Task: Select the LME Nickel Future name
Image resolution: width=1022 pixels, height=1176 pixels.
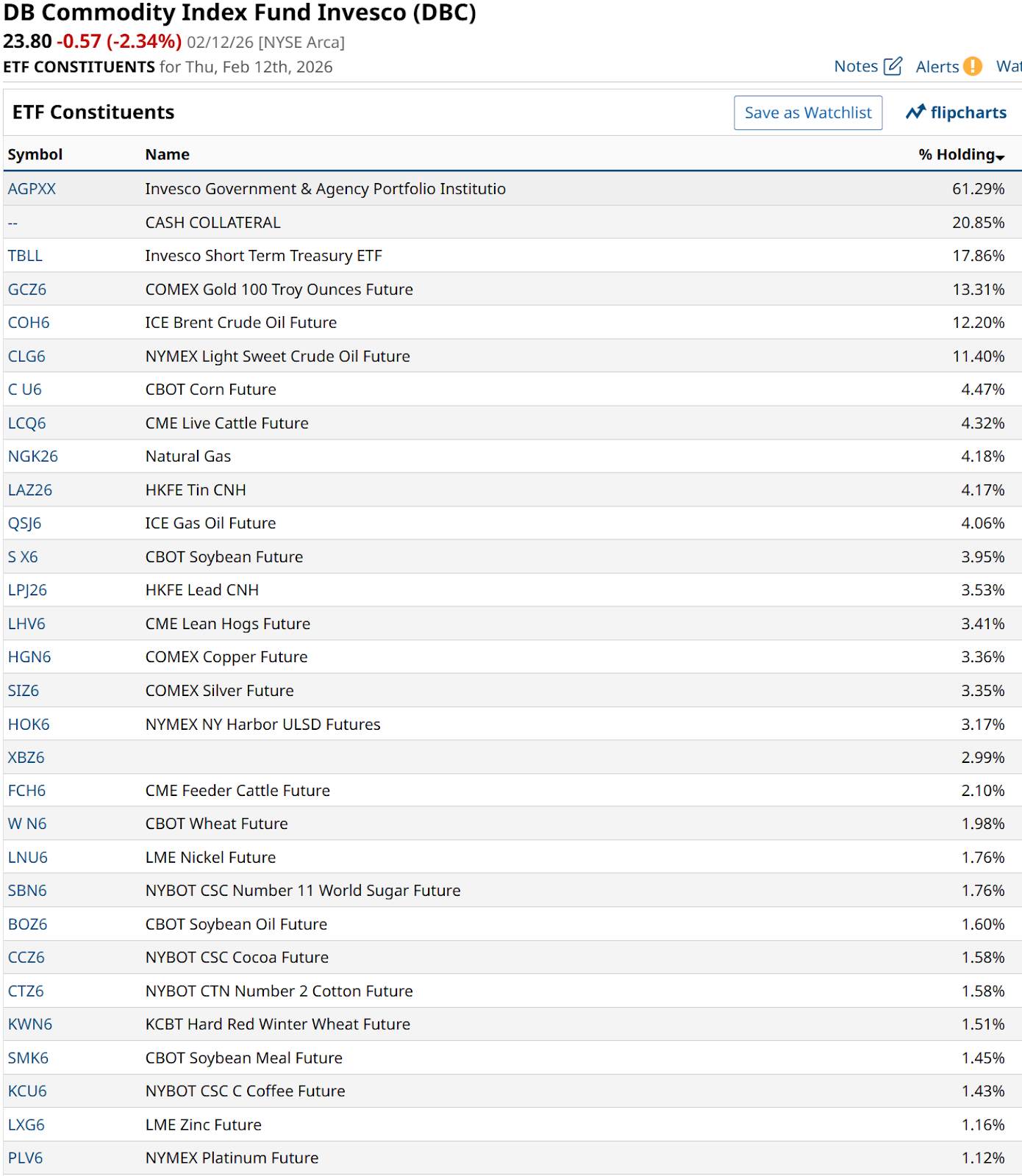Action: 211,858
